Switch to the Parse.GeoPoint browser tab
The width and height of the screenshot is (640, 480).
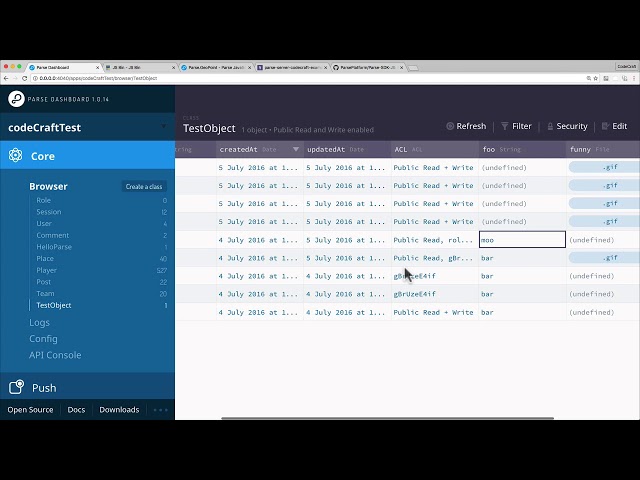[x=216, y=67]
